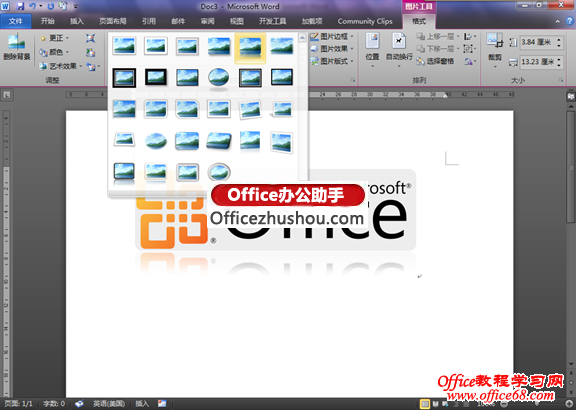Screen dimensions: 576x410
Task: Switch to the 插入 Insert tab
Action: click(x=77, y=21)
